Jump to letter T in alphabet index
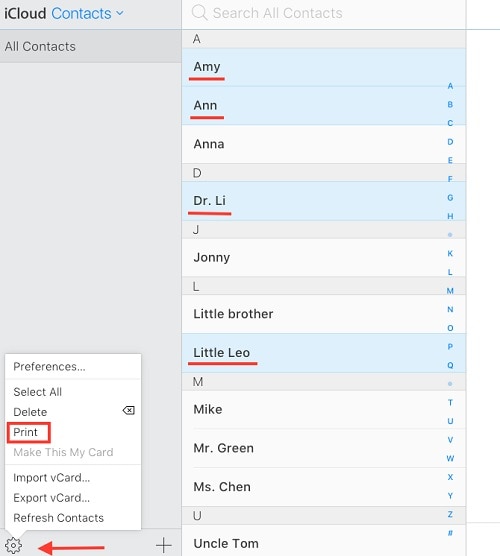Screen dimensions: 500x556 [450, 402]
